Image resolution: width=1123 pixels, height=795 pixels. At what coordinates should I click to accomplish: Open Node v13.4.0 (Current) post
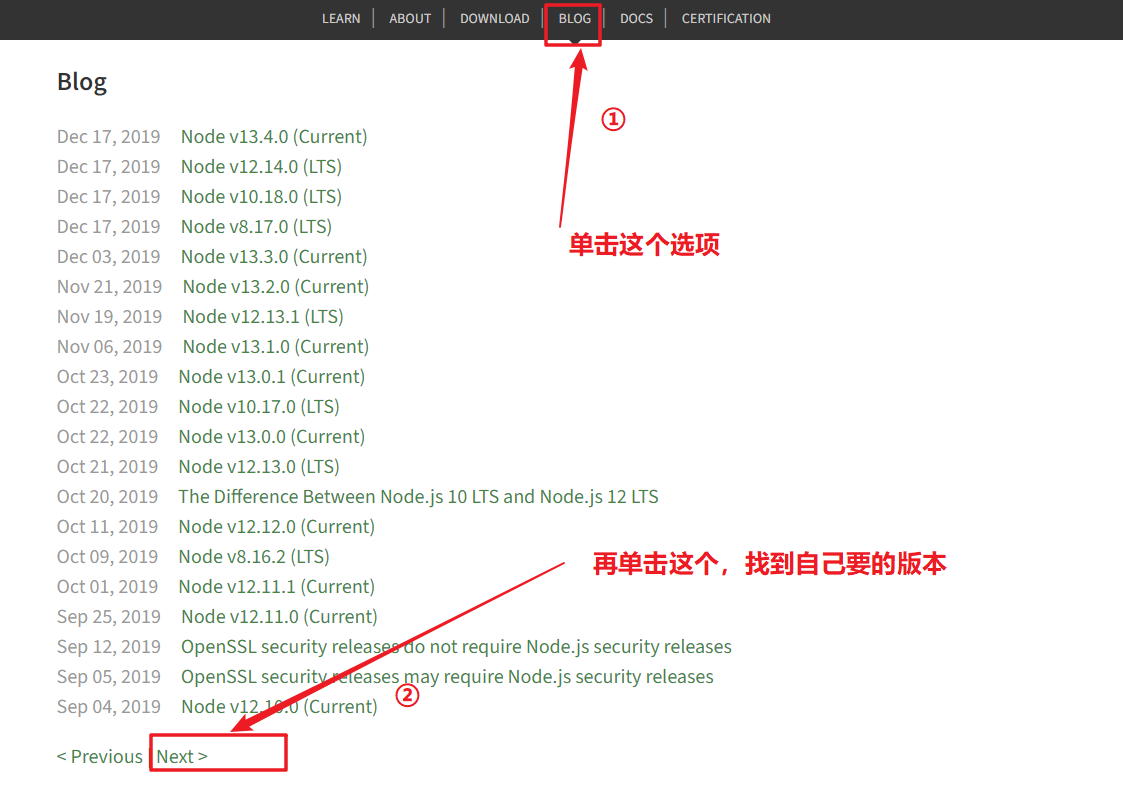point(274,137)
